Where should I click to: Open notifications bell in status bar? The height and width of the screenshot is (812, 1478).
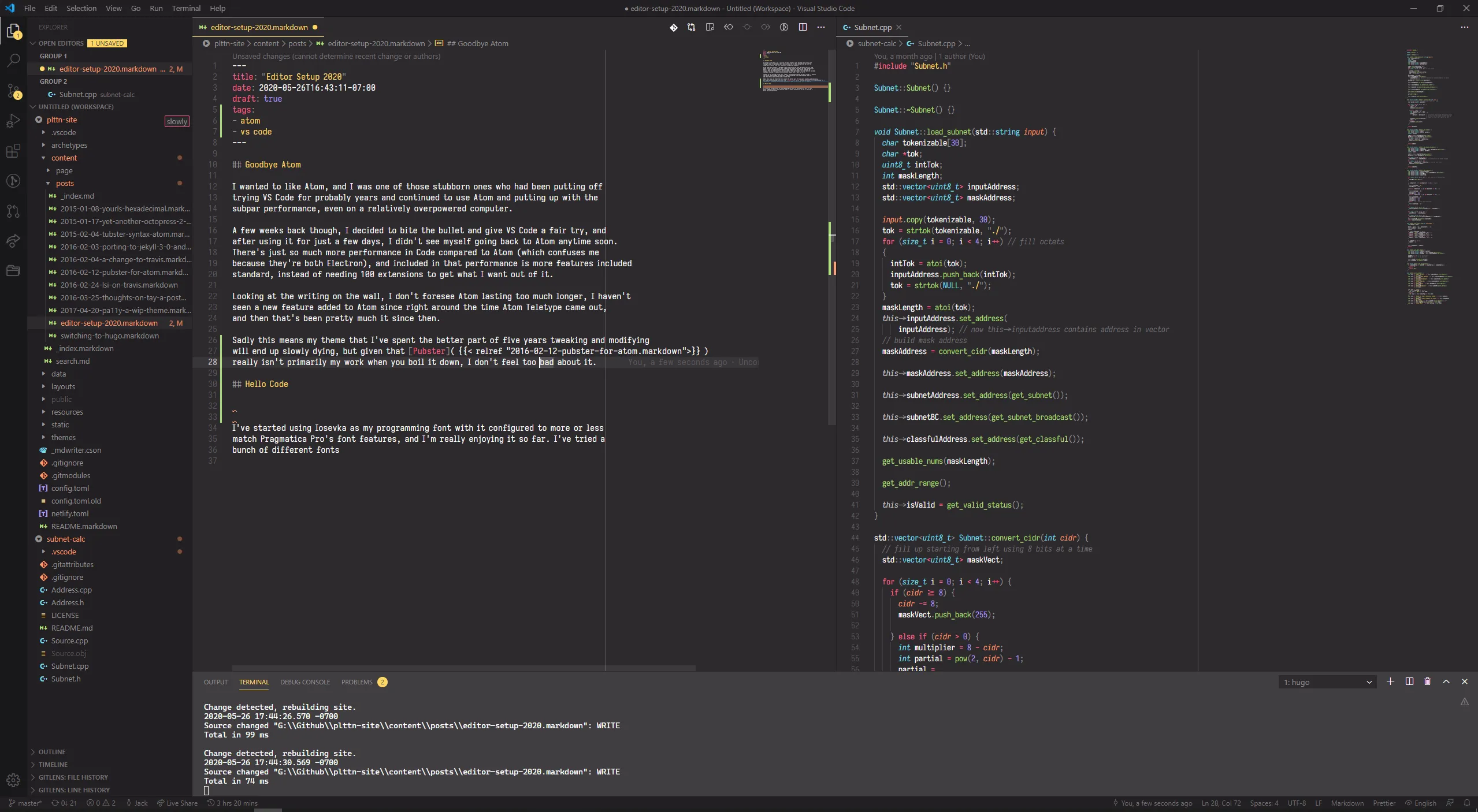tap(1466, 803)
